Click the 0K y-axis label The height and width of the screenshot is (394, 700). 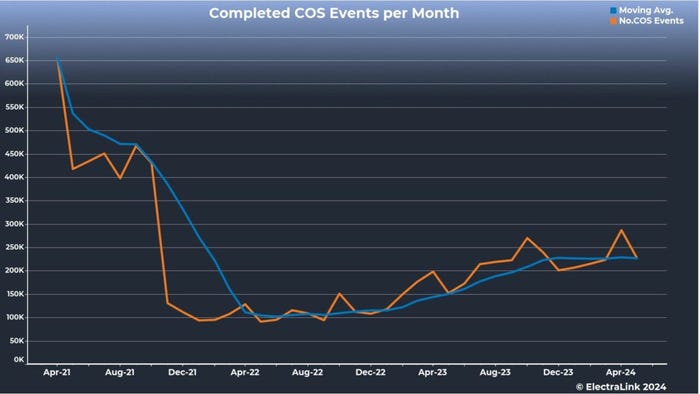(x=19, y=360)
